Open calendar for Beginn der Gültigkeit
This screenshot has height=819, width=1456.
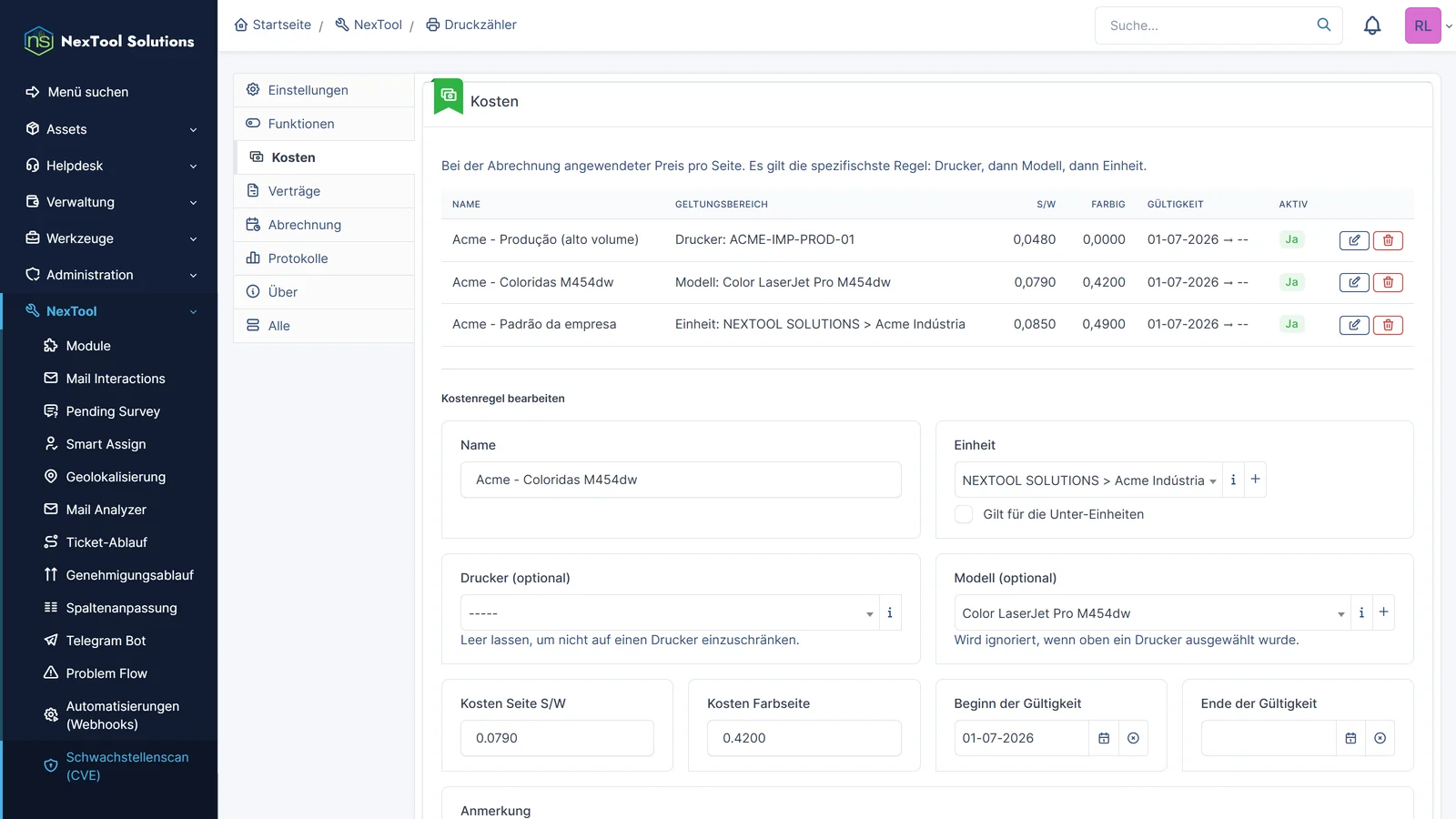point(1104,738)
